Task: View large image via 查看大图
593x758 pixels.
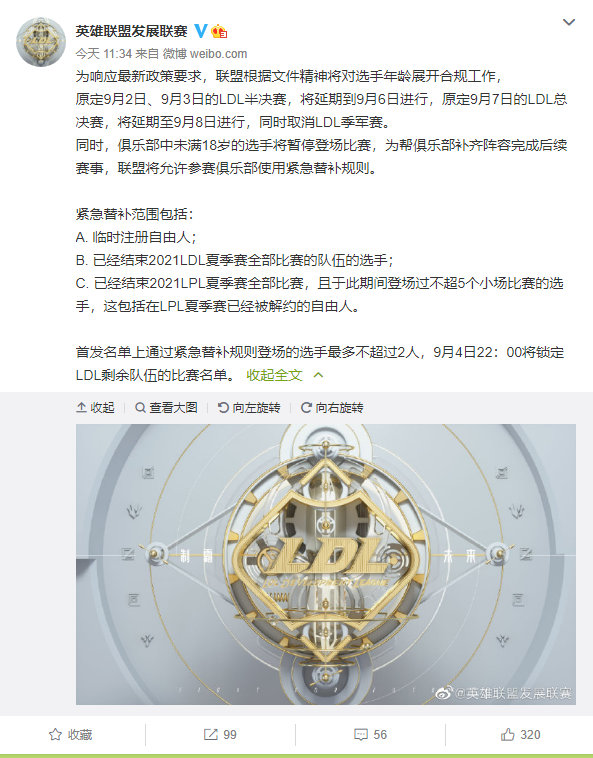Action: [x=166, y=408]
